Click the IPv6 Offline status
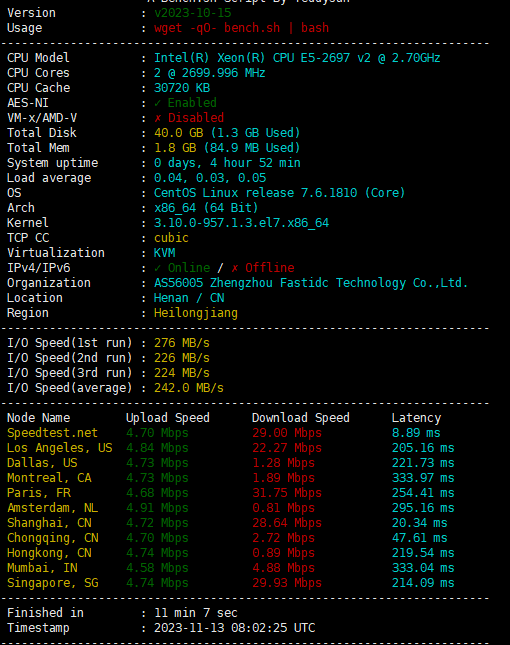This screenshot has width=510, height=645. [262, 268]
